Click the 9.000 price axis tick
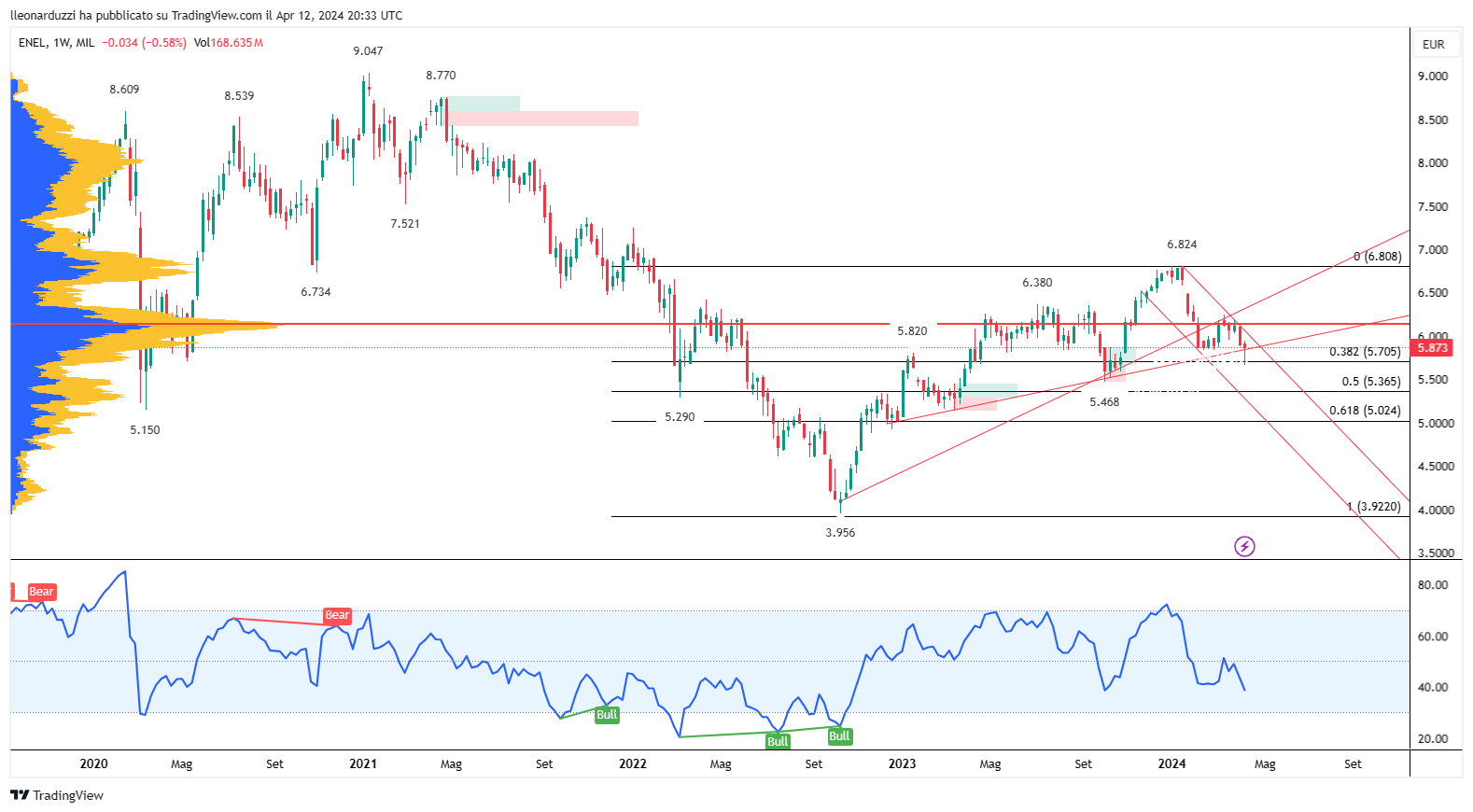Image resolution: width=1473 pixels, height=812 pixels. (1433, 77)
